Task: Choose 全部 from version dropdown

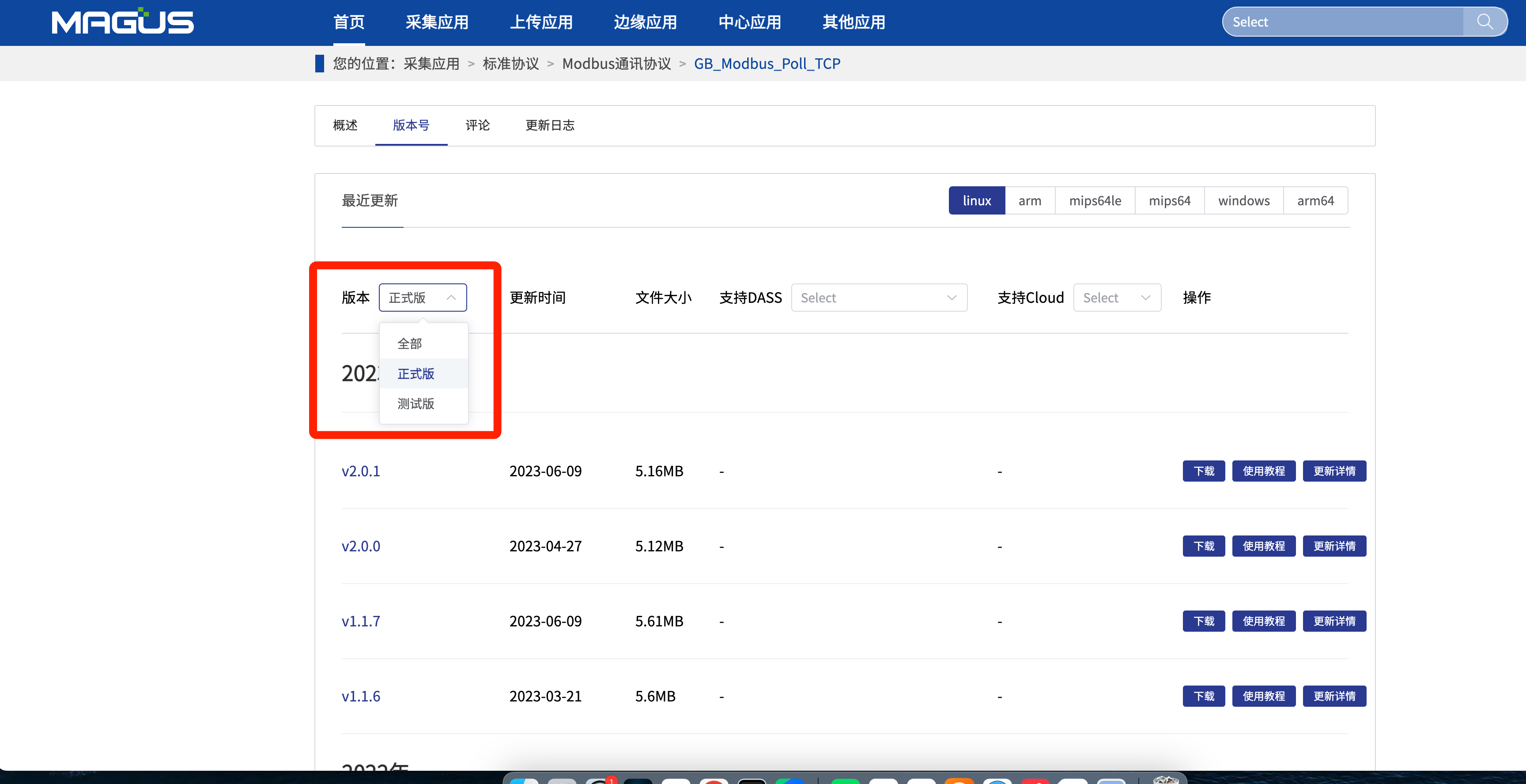Action: (423, 343)
